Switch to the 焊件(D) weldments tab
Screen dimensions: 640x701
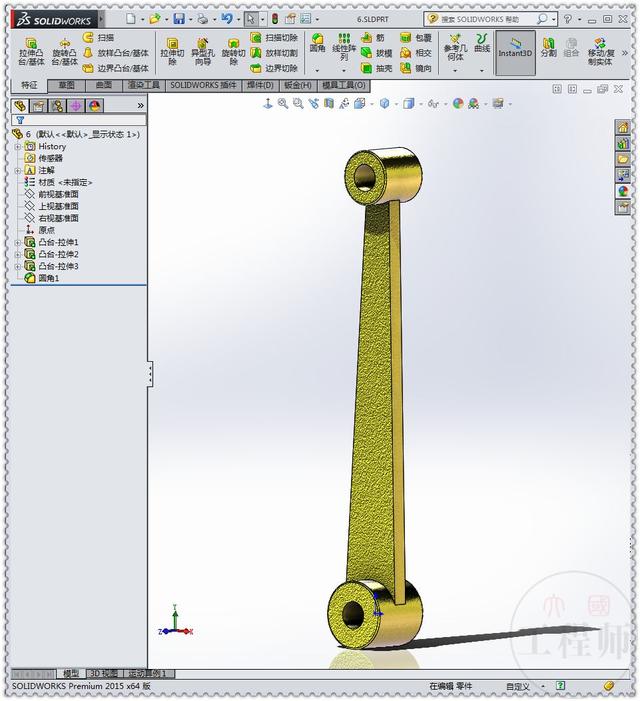coord(261,85)
